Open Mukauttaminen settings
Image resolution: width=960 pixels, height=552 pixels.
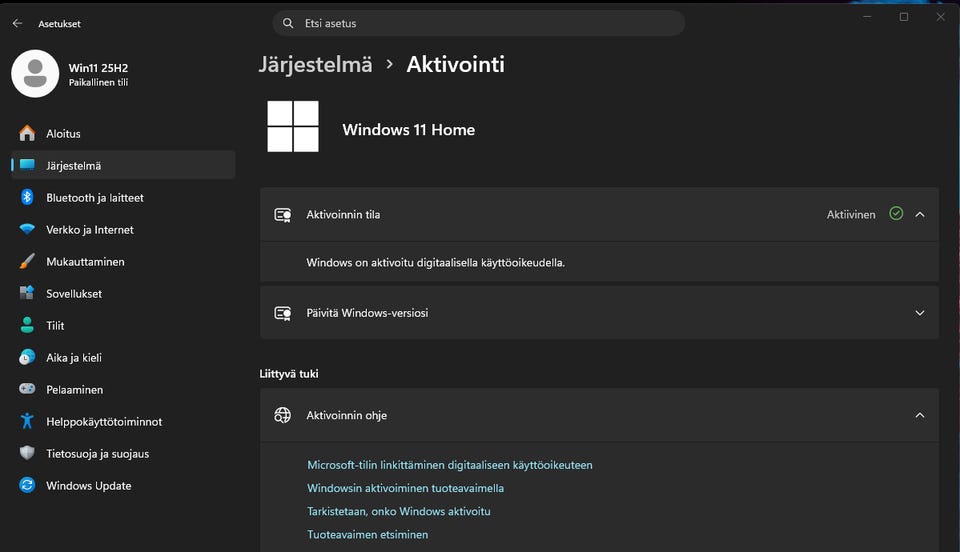(123, 261)
